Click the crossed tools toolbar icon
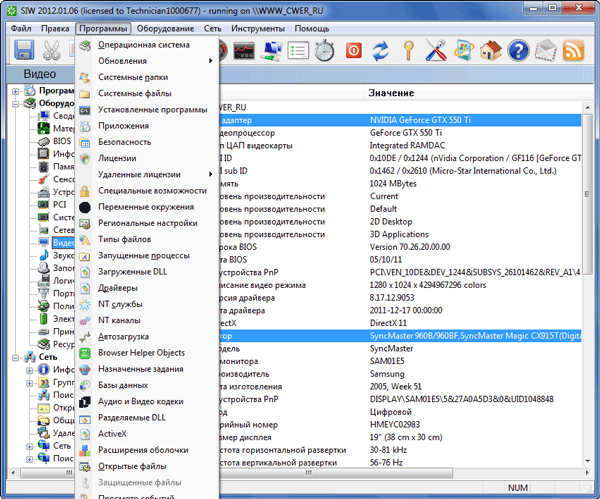The image size is (600, 499). [436, 49]
